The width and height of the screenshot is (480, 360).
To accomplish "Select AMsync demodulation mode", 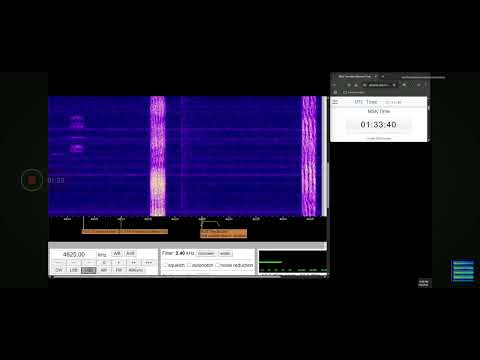I will coord(135,270).
